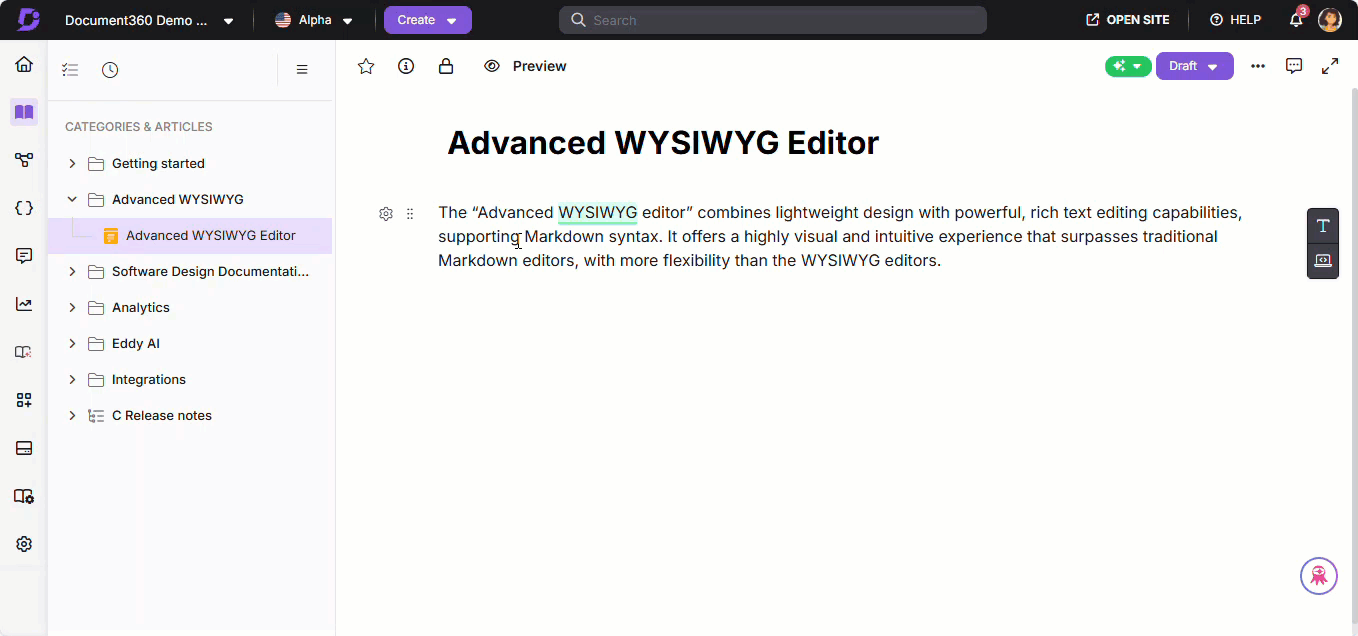Open the comments panel icon

pyautogui.click(x=1294, y=66)
